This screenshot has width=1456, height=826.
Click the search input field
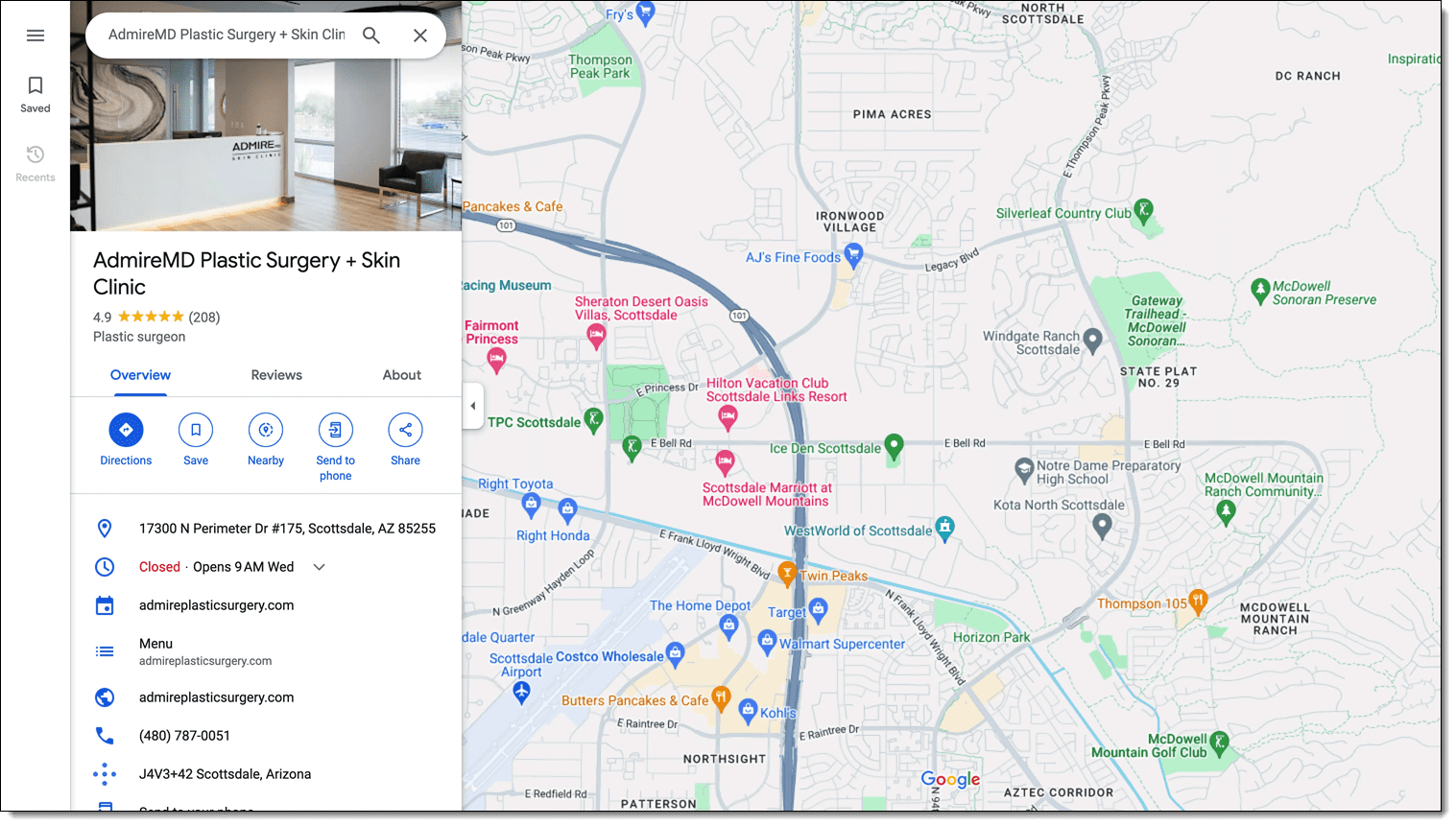[x=226, y=35]
